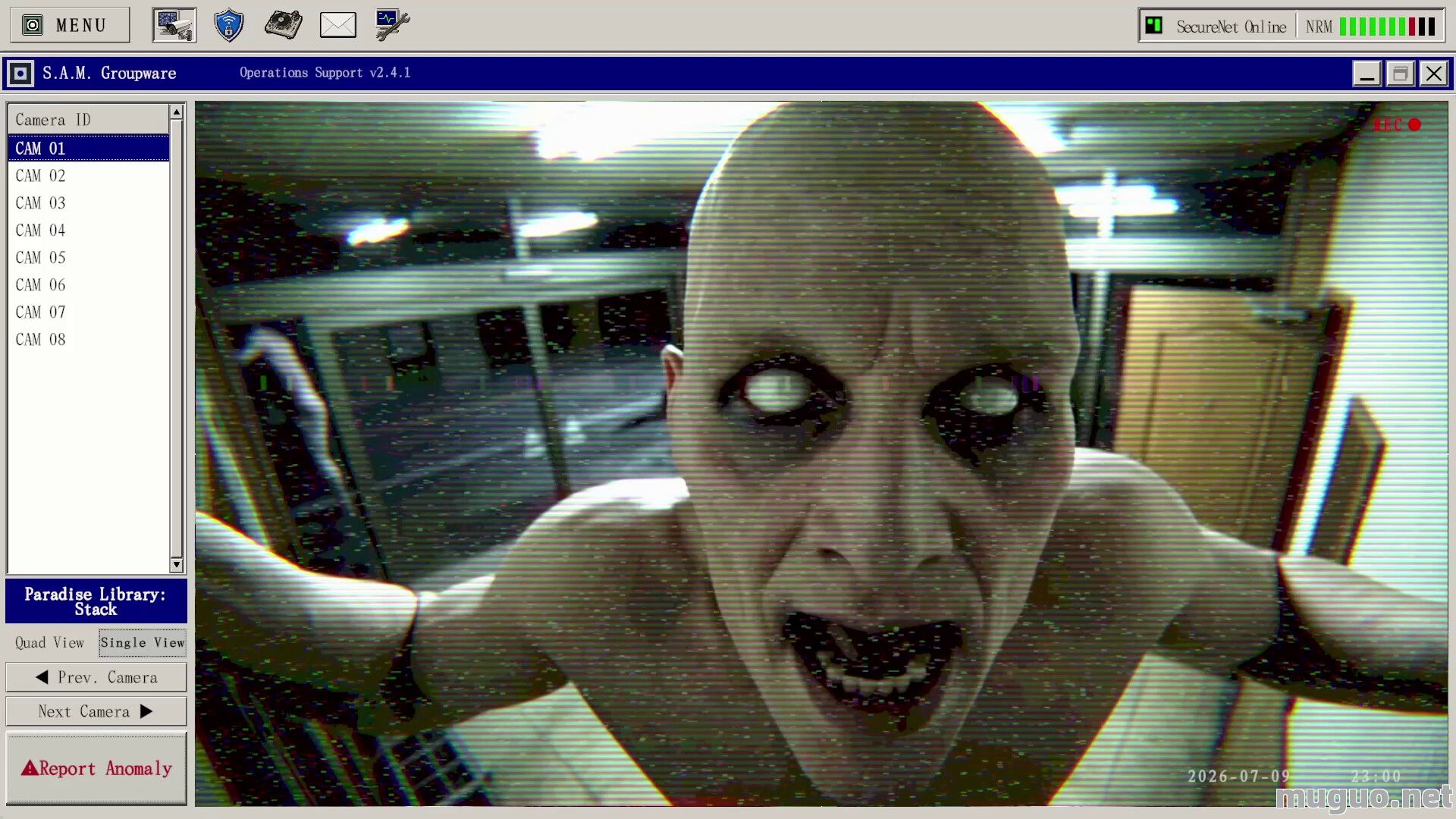This screenshot has height=819, width=1456.
Task: Click the 2026-07-09 timestamp on feed
Action: coord(1238,777)
